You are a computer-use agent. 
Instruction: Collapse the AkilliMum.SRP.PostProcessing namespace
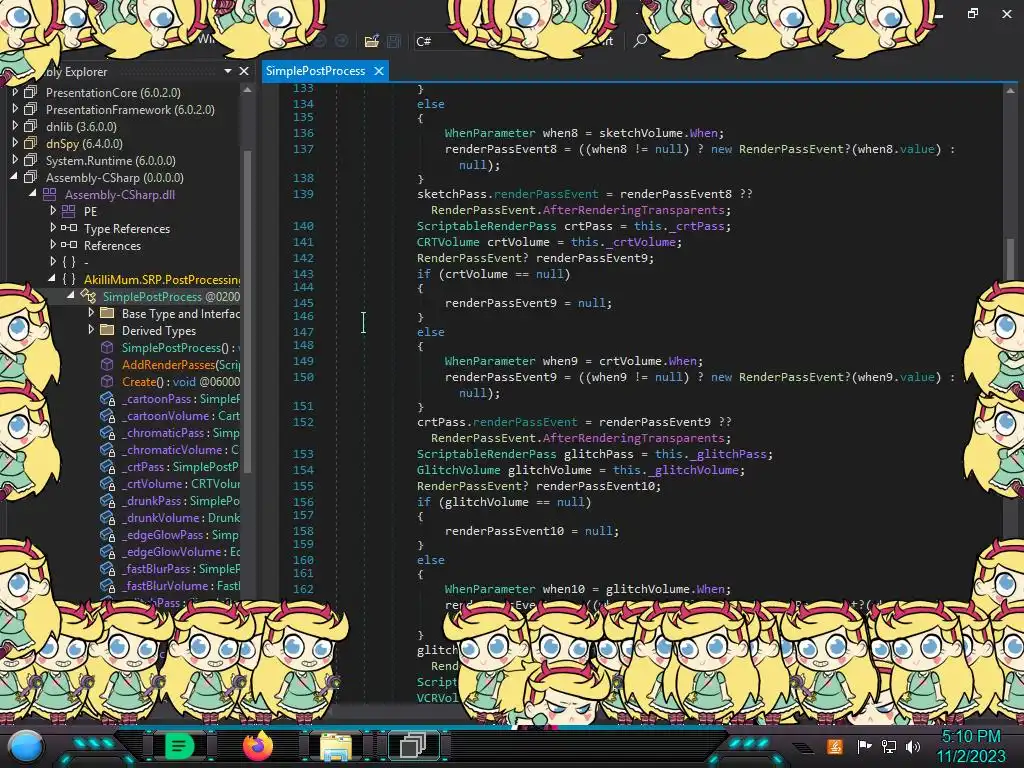[x=52, y=279]
